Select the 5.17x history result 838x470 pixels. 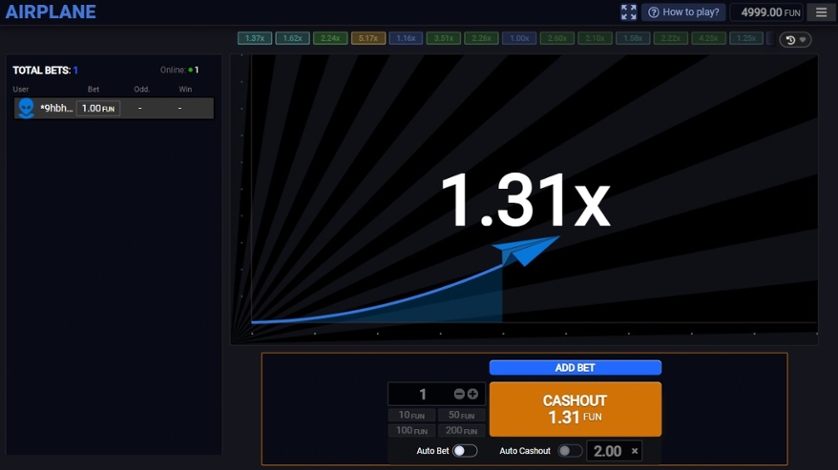click(368, 39)
